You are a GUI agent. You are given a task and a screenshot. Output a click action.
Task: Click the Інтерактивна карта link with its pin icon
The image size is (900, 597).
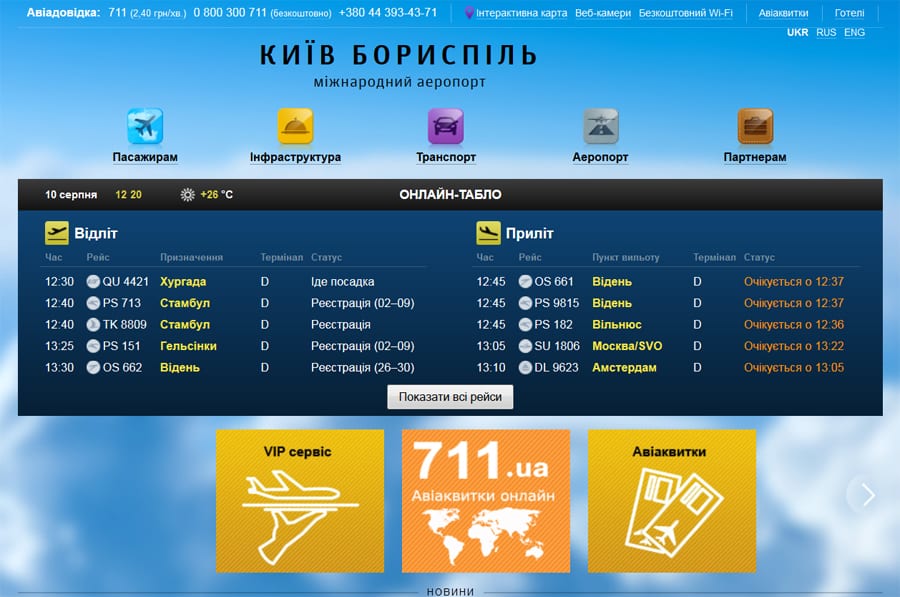[x=516, y=13]
